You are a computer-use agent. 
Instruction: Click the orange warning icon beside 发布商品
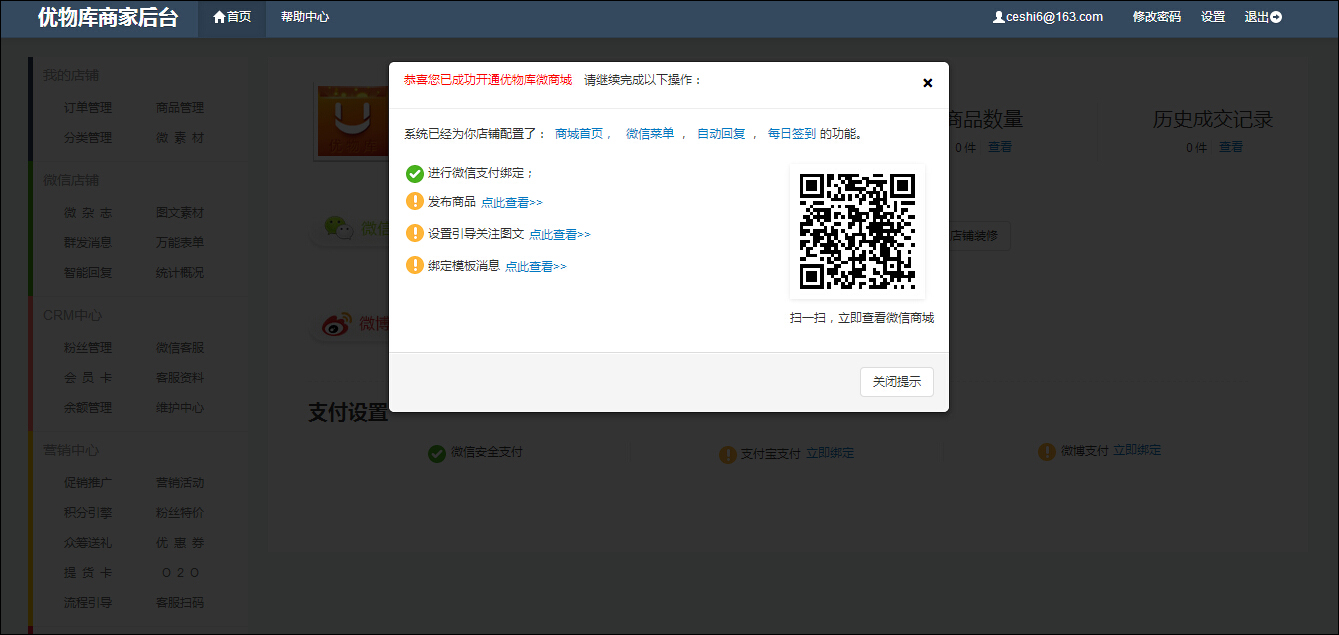pos(414,202)
